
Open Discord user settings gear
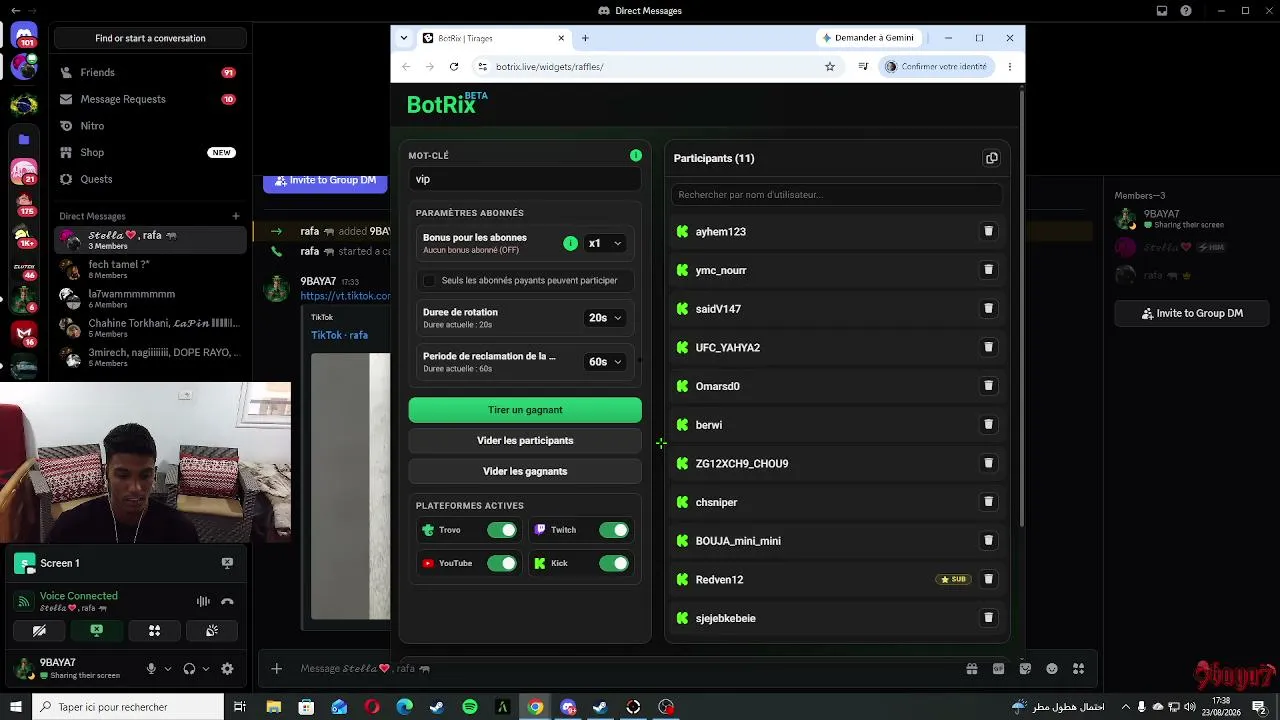227,669
